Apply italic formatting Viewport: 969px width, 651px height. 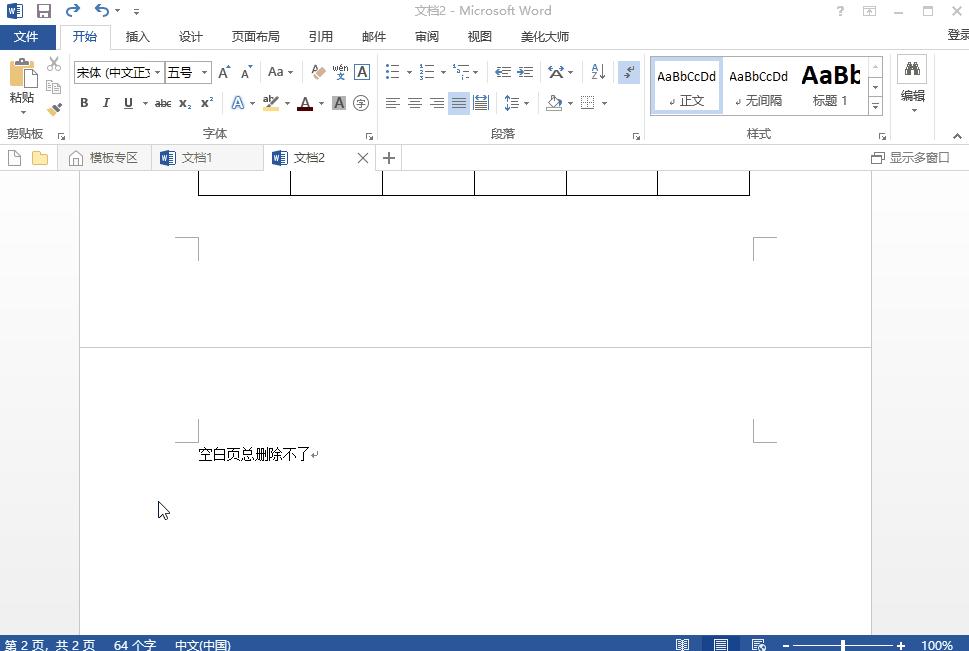(106, 102)
